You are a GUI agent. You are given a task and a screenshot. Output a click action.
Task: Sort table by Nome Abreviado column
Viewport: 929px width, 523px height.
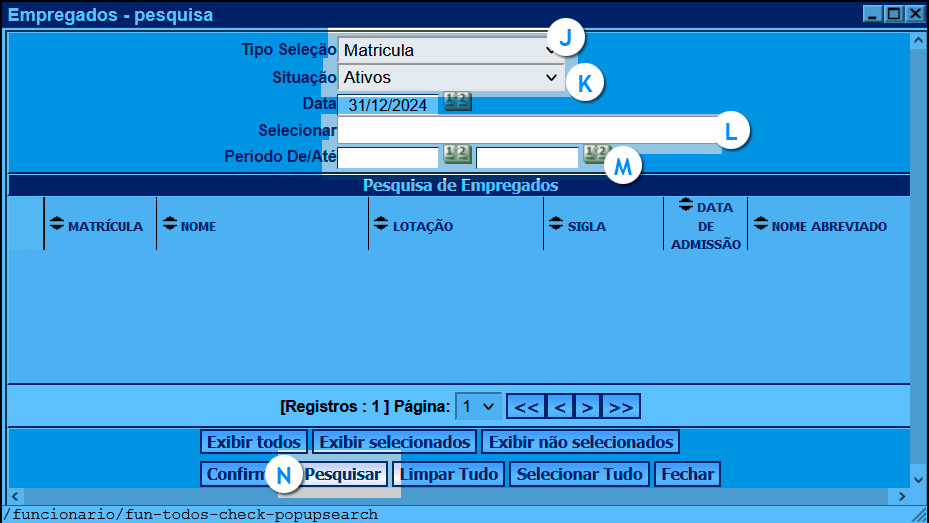coord(761,223)
